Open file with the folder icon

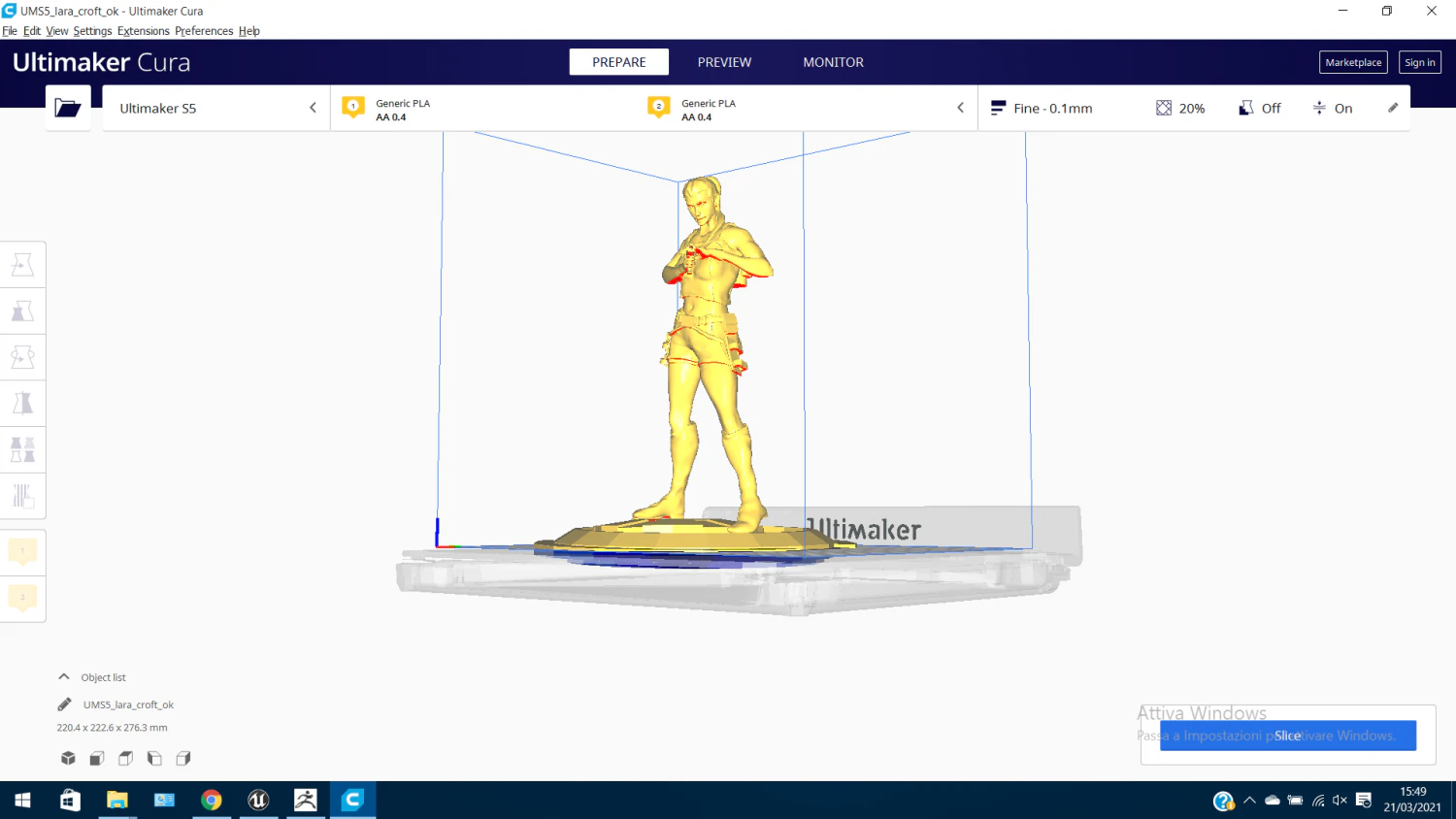coord(68,108)
